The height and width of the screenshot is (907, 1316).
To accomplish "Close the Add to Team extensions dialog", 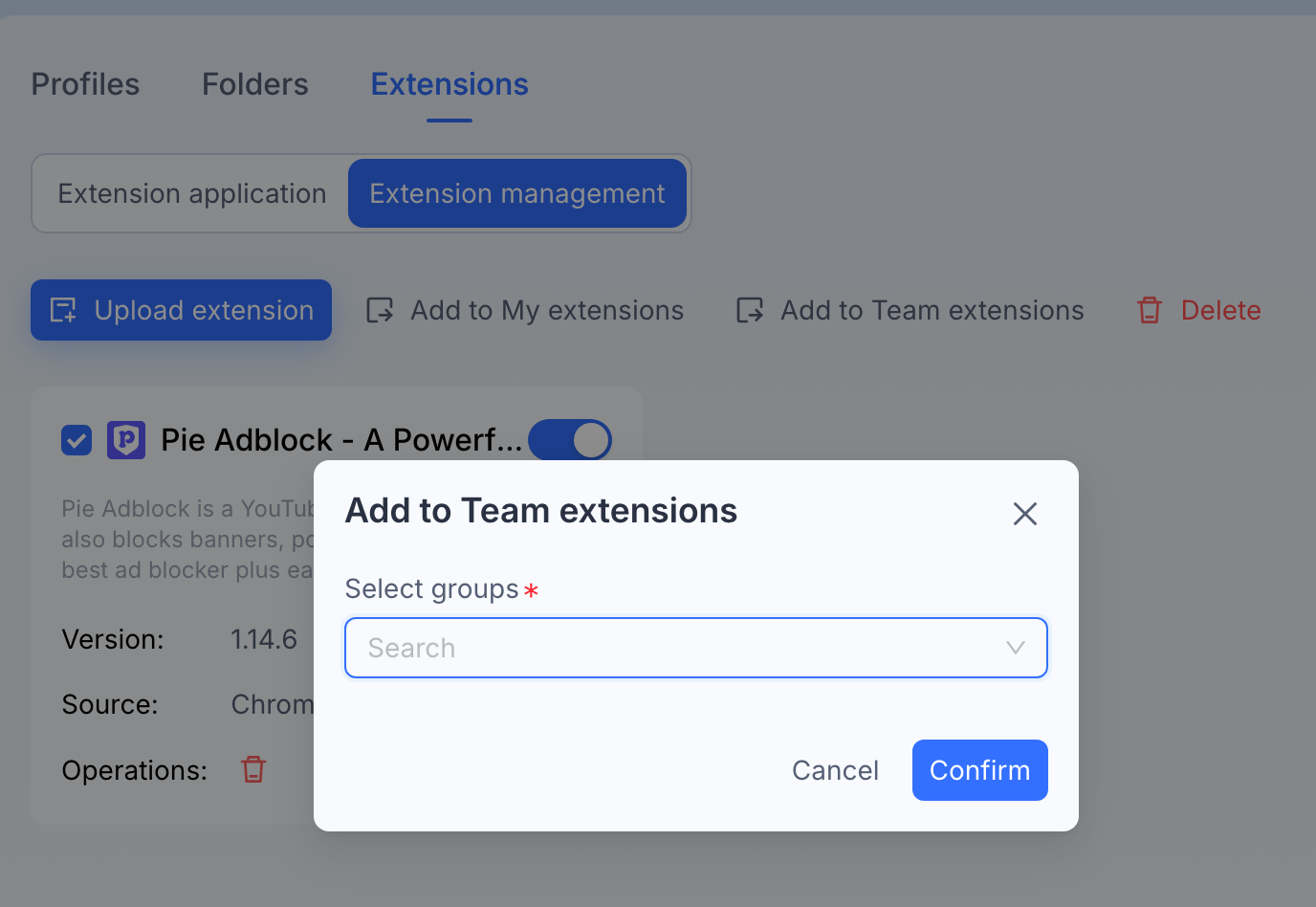I will pyautogui.click(x=1025, y=514).
